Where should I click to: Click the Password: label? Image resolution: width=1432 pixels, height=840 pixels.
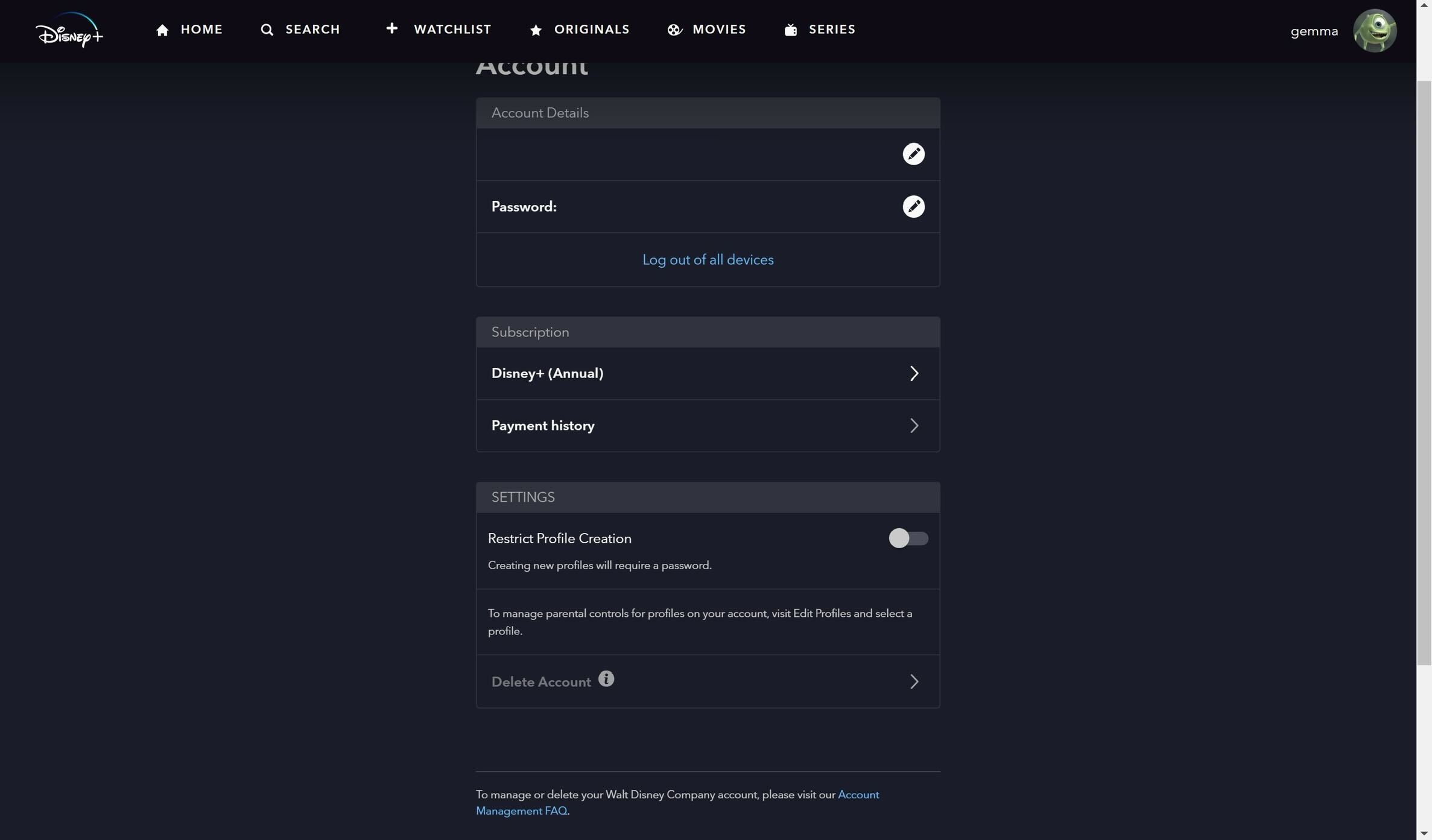(x=524, y=207)
